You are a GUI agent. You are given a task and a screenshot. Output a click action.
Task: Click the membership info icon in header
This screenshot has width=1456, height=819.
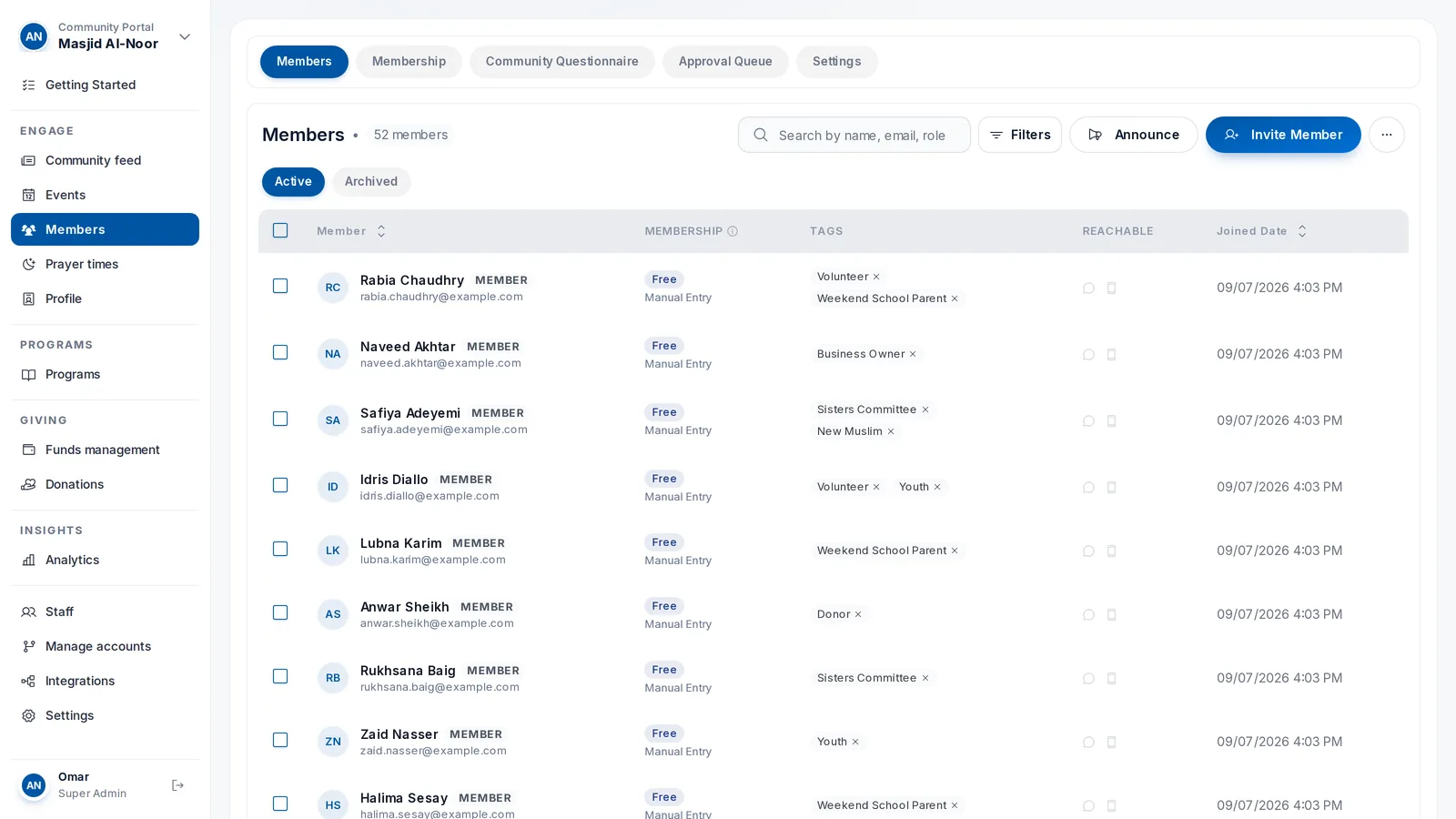point(733,231)
